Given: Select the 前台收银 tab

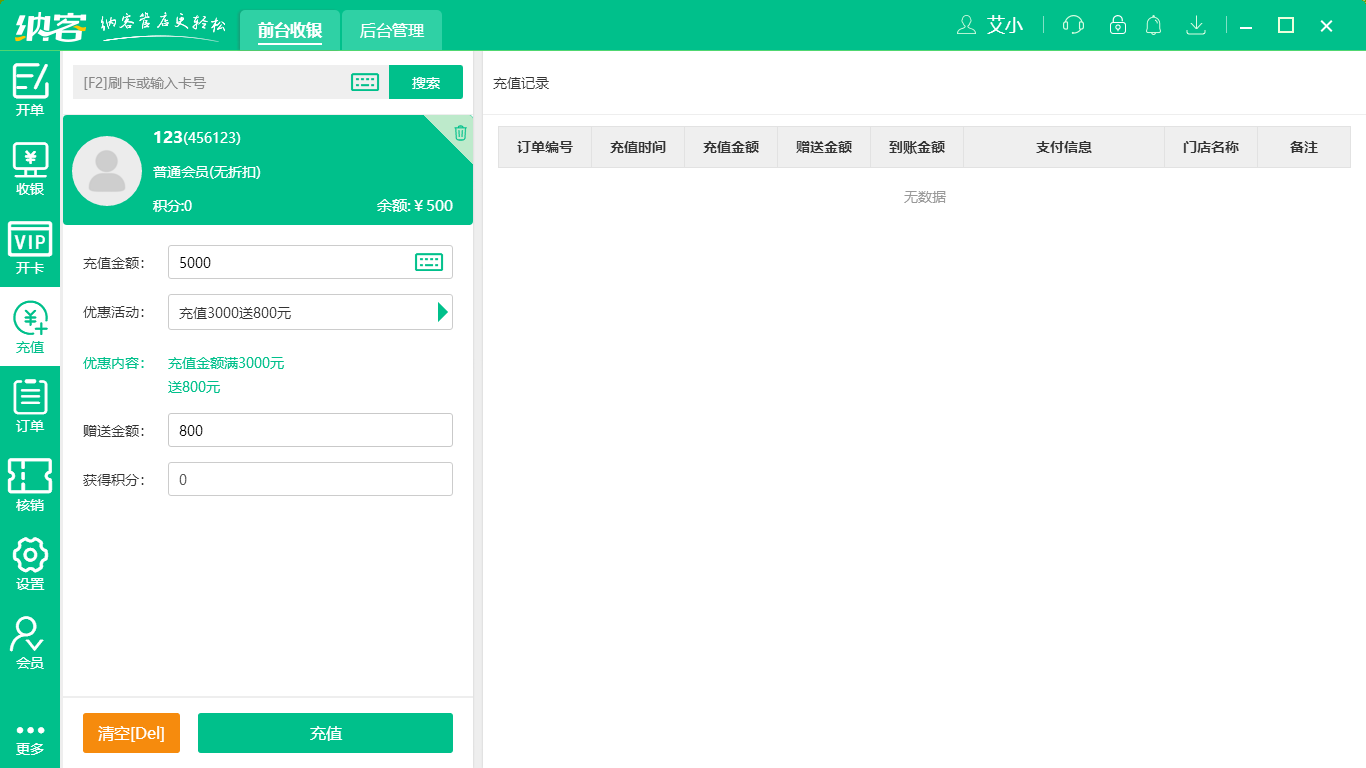Looking at the screenshot, I should tap(290, 30).
